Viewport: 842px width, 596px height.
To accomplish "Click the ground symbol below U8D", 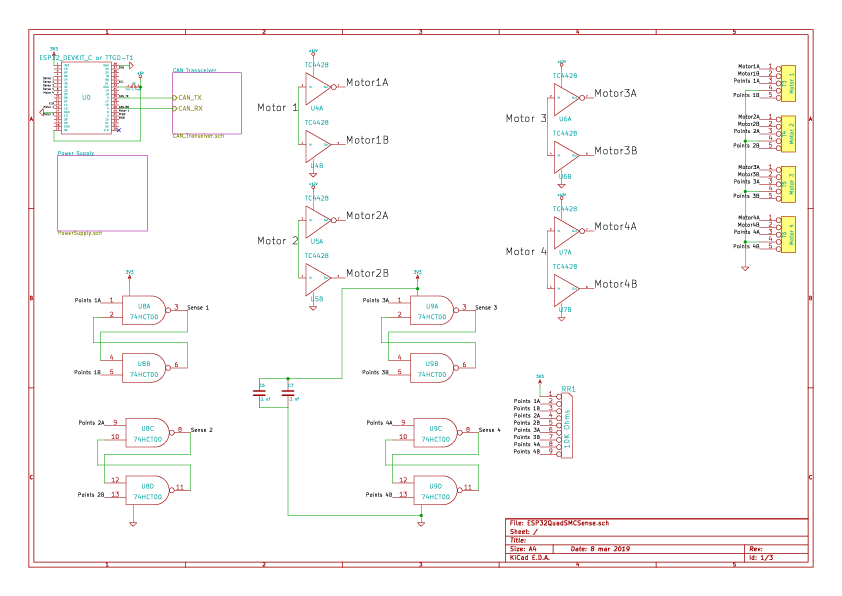I will tap(133, 524).
